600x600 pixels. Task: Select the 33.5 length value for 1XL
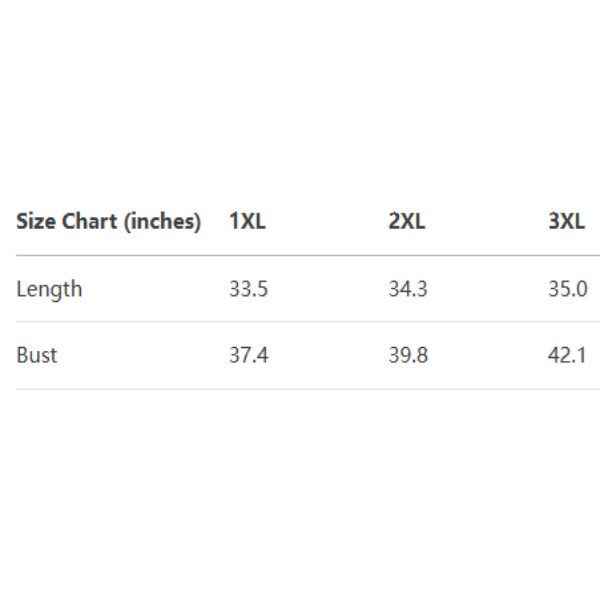coord(248,289)
